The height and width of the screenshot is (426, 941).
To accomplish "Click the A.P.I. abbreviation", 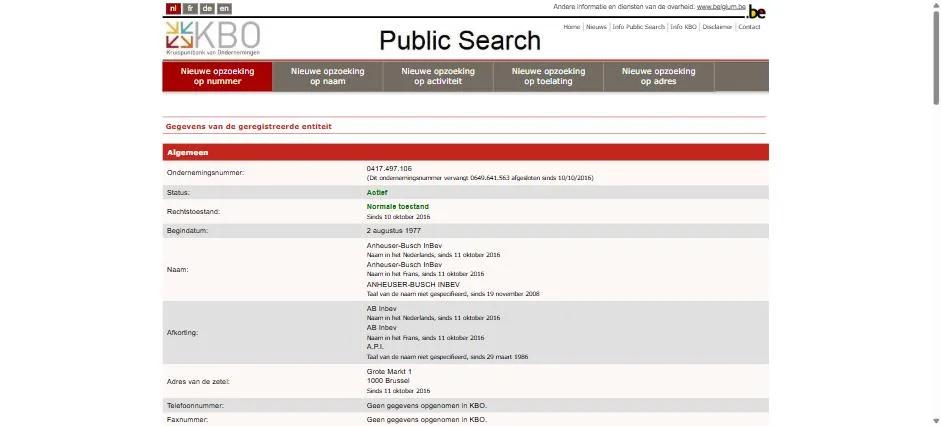I will pos(375,347).
